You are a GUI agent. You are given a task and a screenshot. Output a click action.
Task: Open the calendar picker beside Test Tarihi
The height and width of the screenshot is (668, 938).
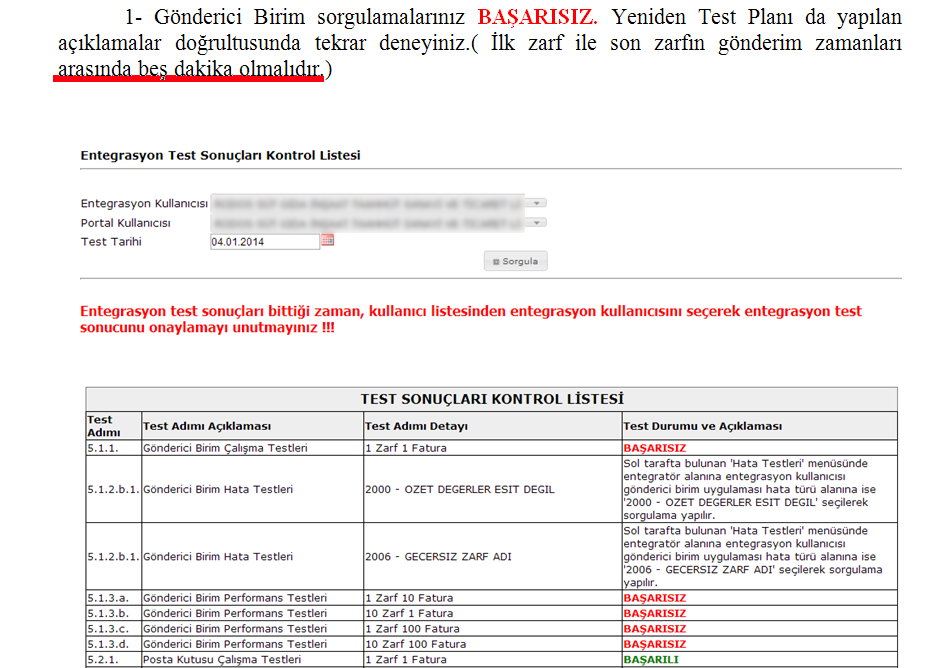point(327,241)
